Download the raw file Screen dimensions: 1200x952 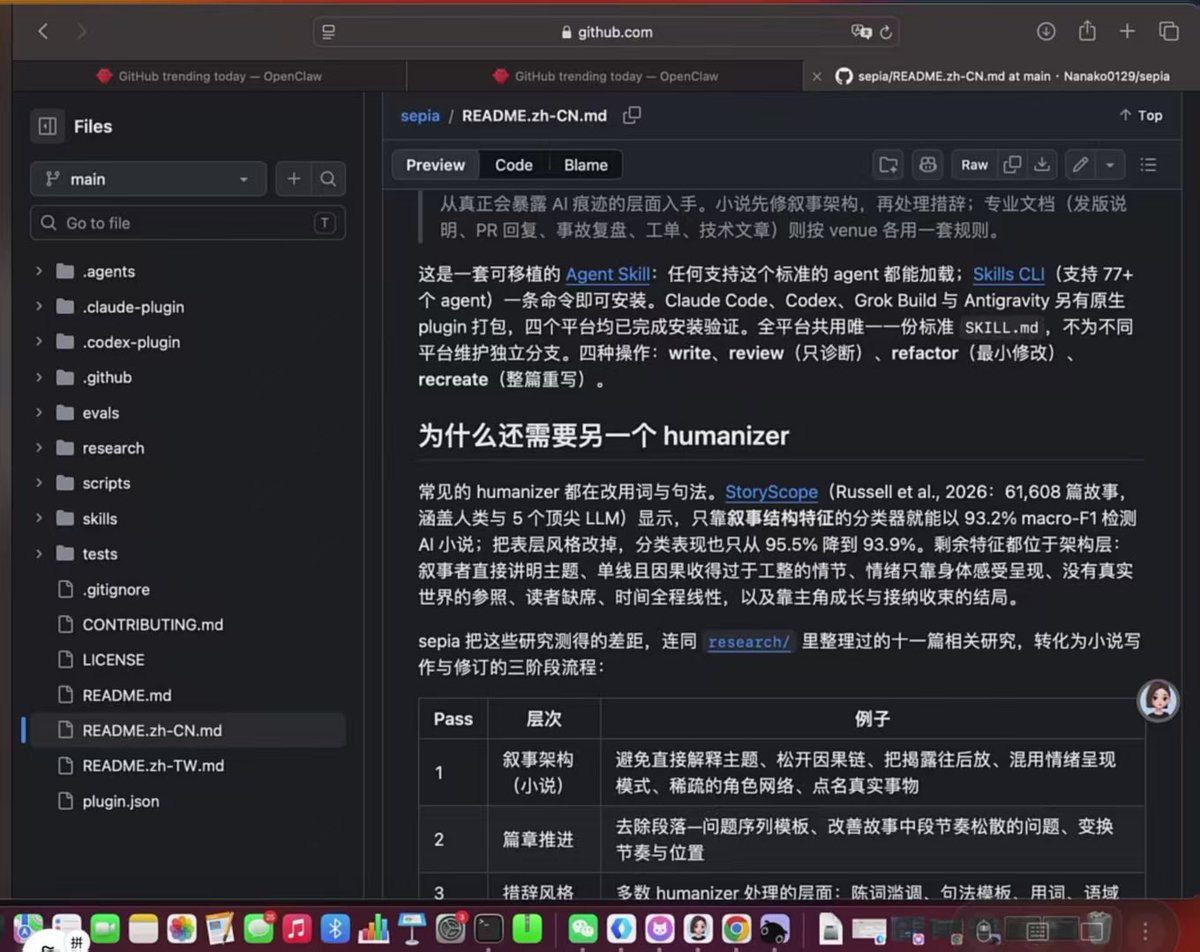[1042, 165]
